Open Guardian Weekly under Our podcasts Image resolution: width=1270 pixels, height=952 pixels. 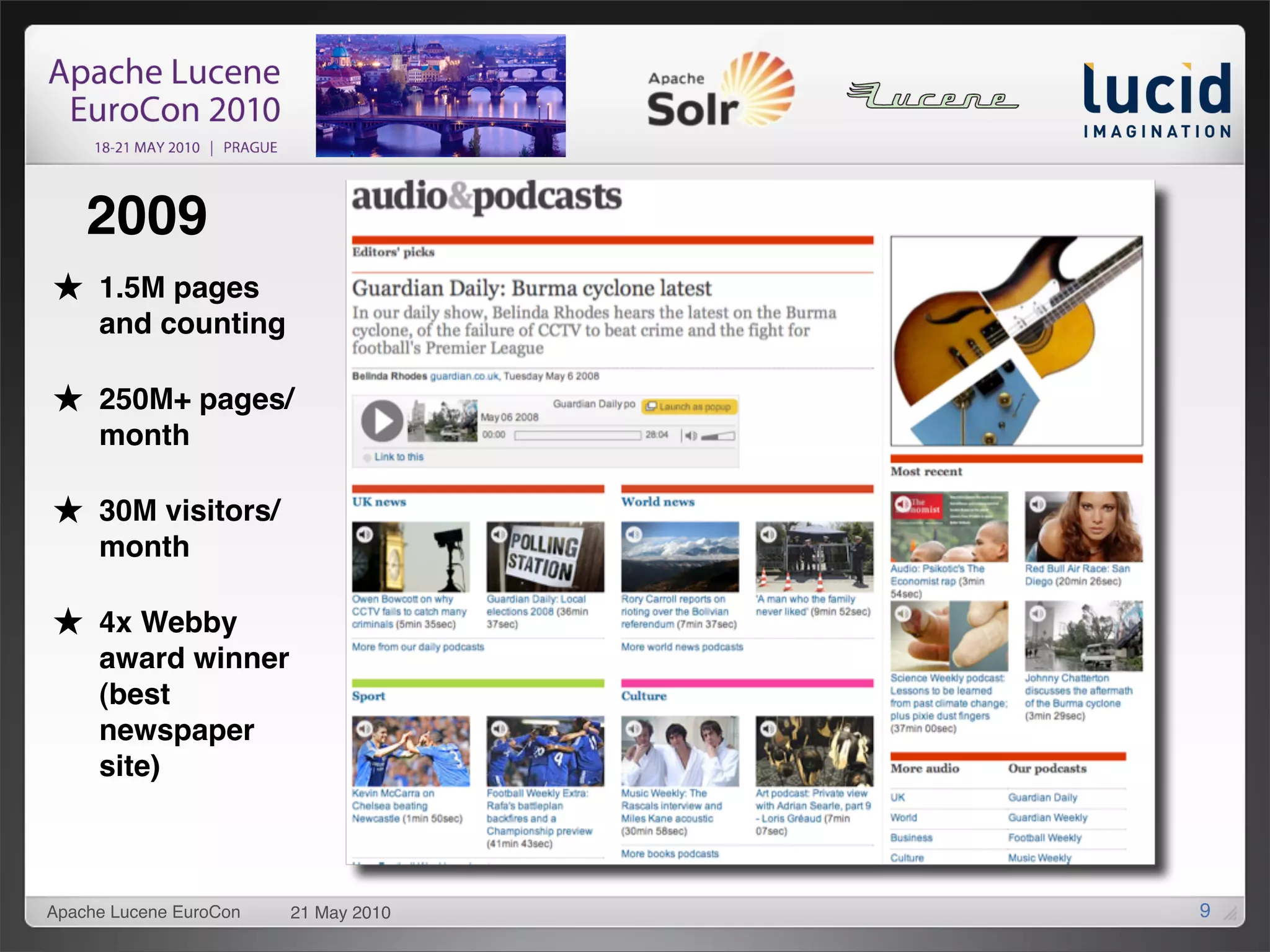tap(1047, 818)
